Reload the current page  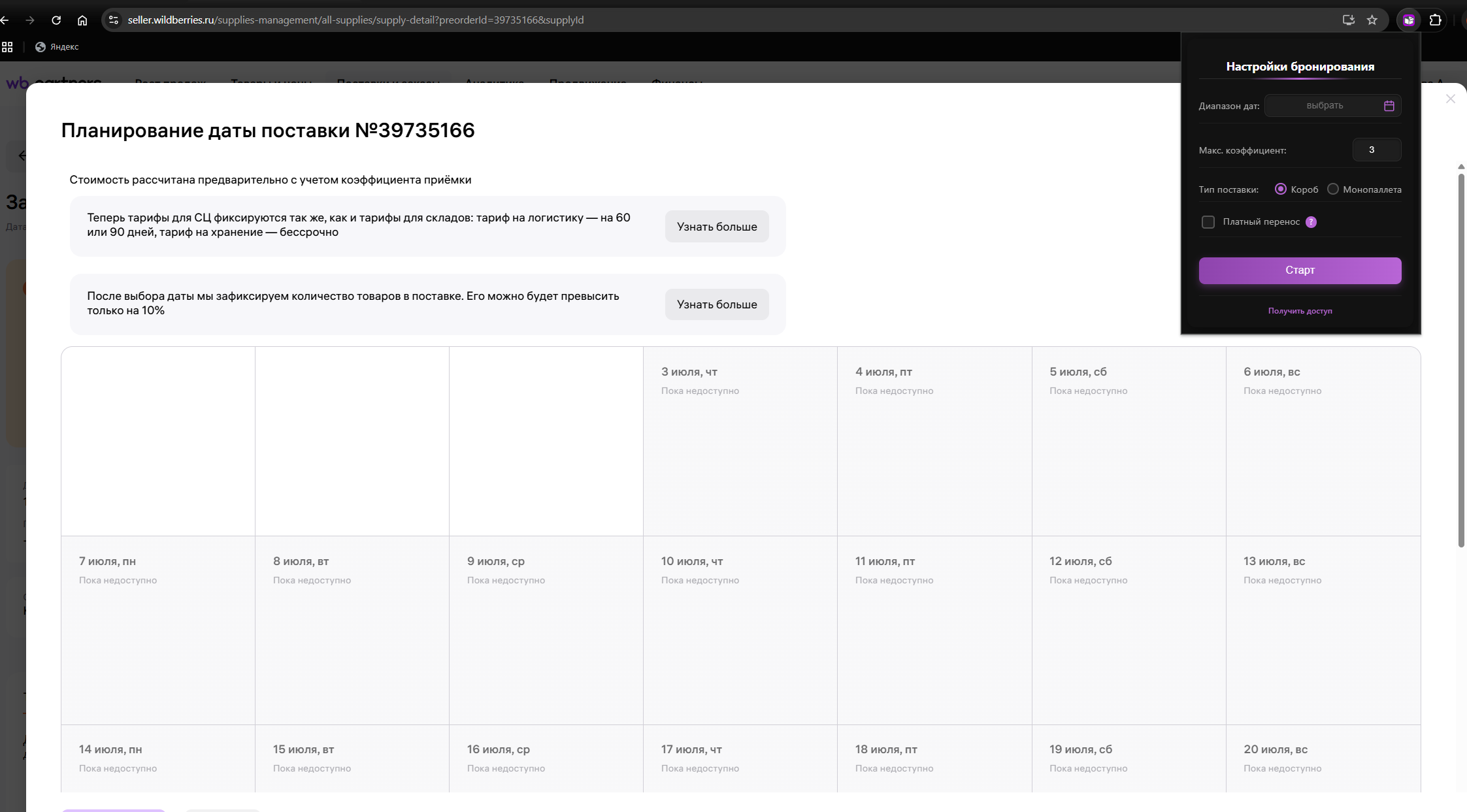[56, 20]
